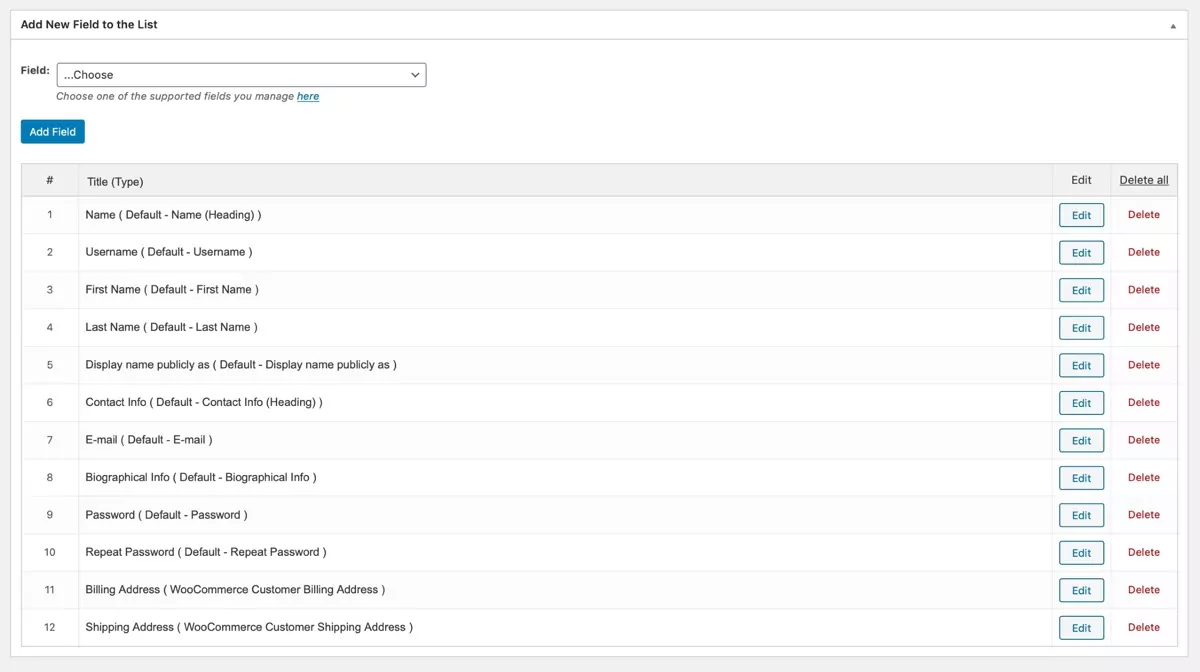Click row number 6 cell

coord(50,402)
